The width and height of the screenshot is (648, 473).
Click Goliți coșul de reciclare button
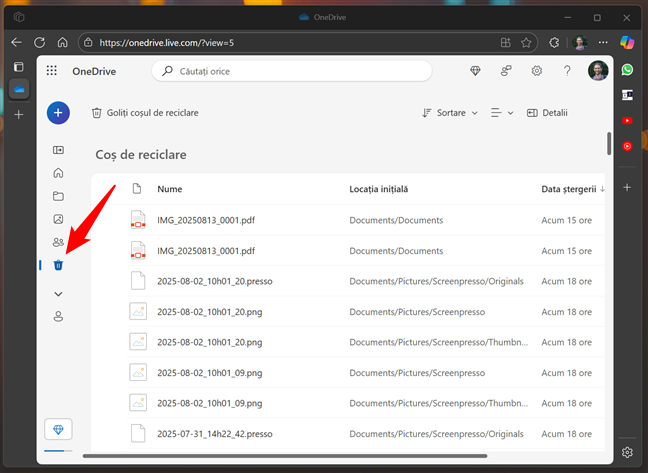click(145, 113)
